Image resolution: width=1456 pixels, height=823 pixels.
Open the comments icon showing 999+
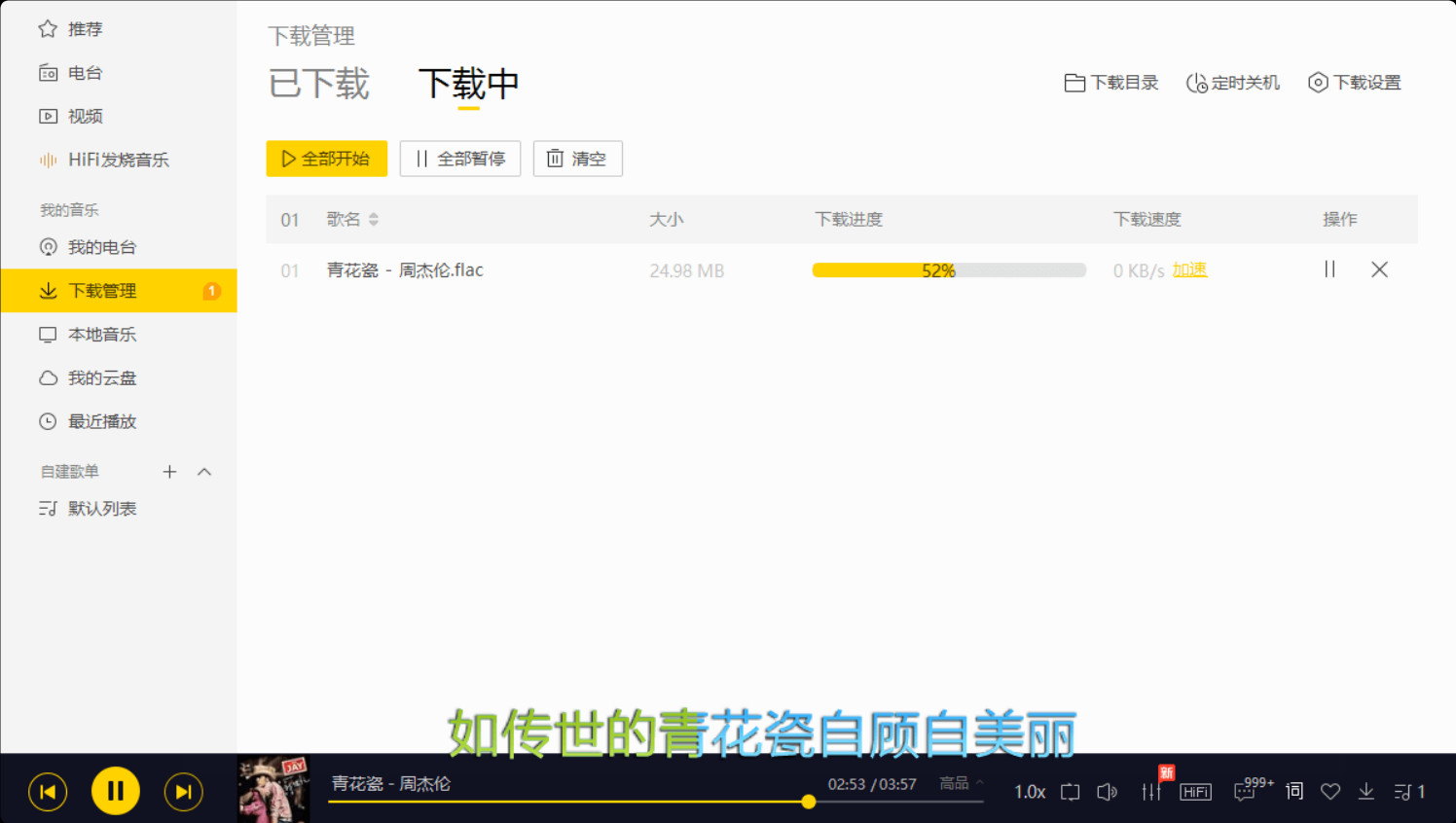tap(1245, 792)
